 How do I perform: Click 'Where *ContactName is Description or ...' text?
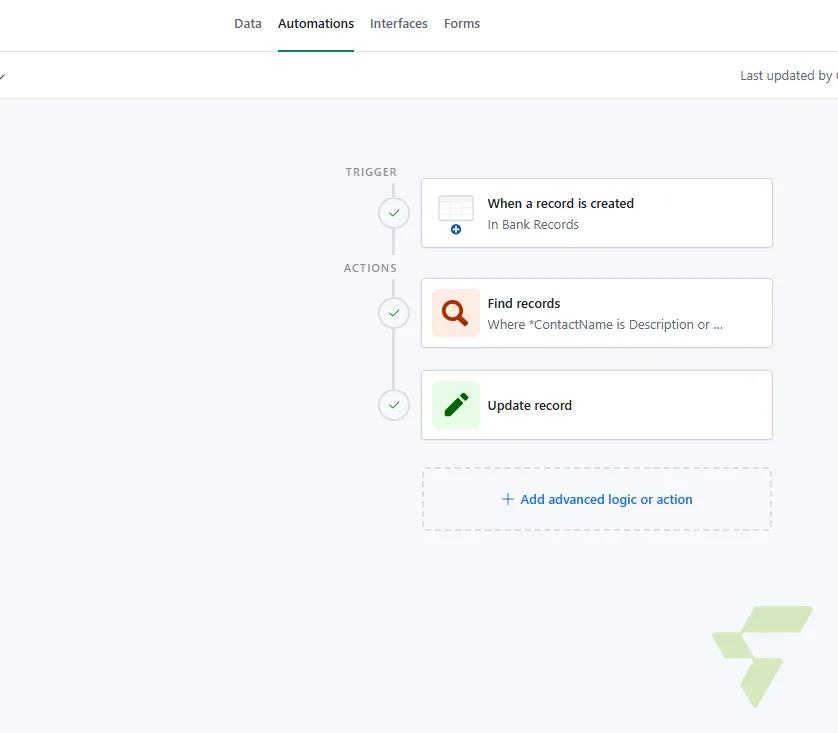tap(605, 324)
